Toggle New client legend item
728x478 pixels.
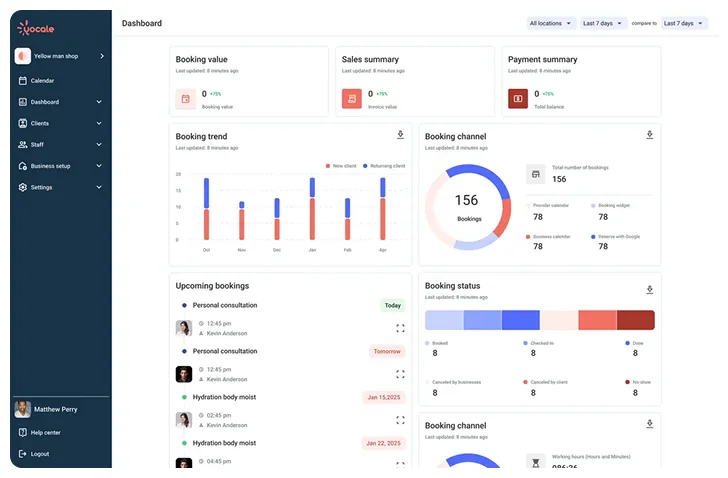coord(341,166)
